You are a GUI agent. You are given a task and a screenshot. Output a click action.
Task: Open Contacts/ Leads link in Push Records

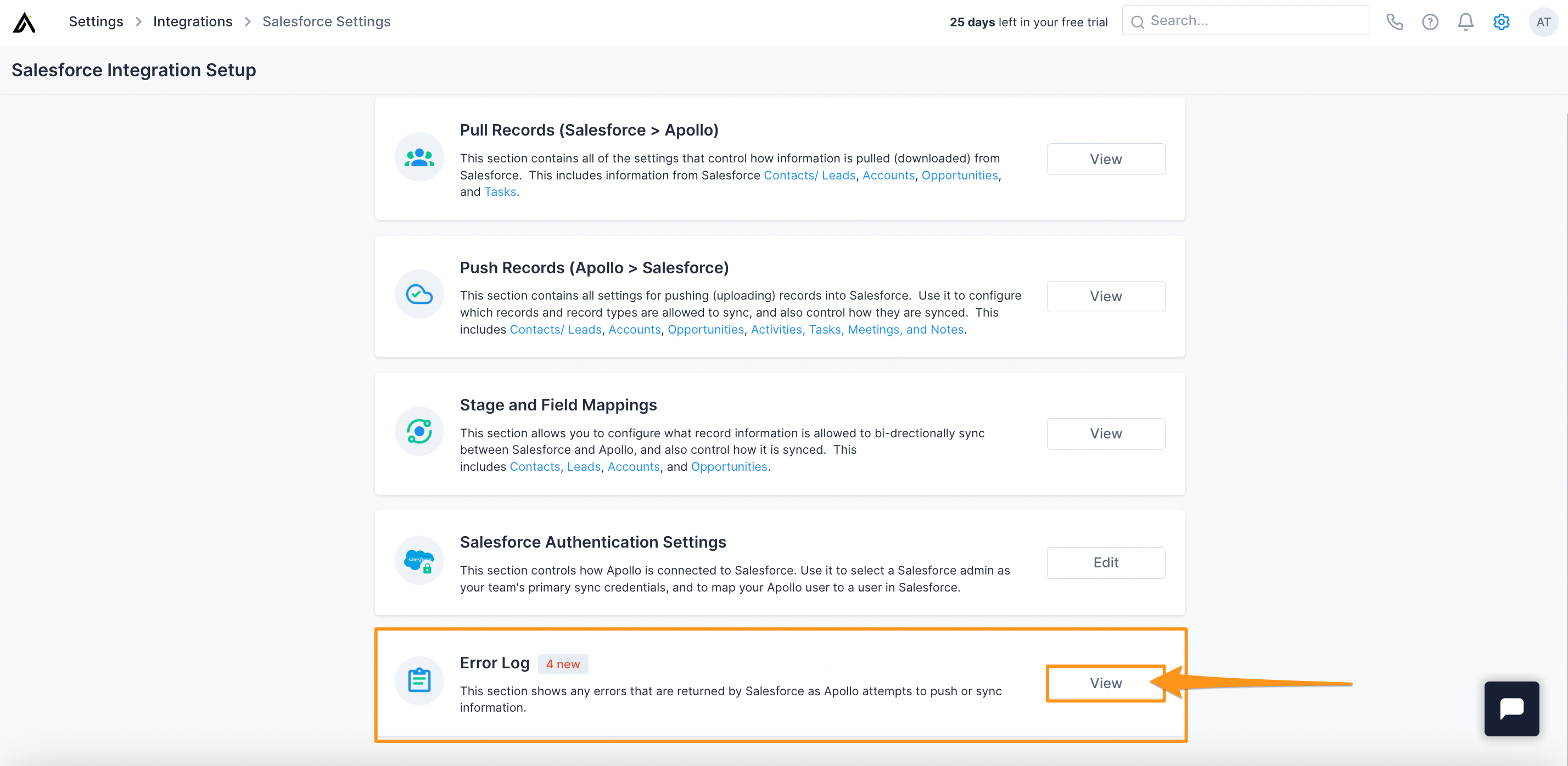[x=556, y=329]
